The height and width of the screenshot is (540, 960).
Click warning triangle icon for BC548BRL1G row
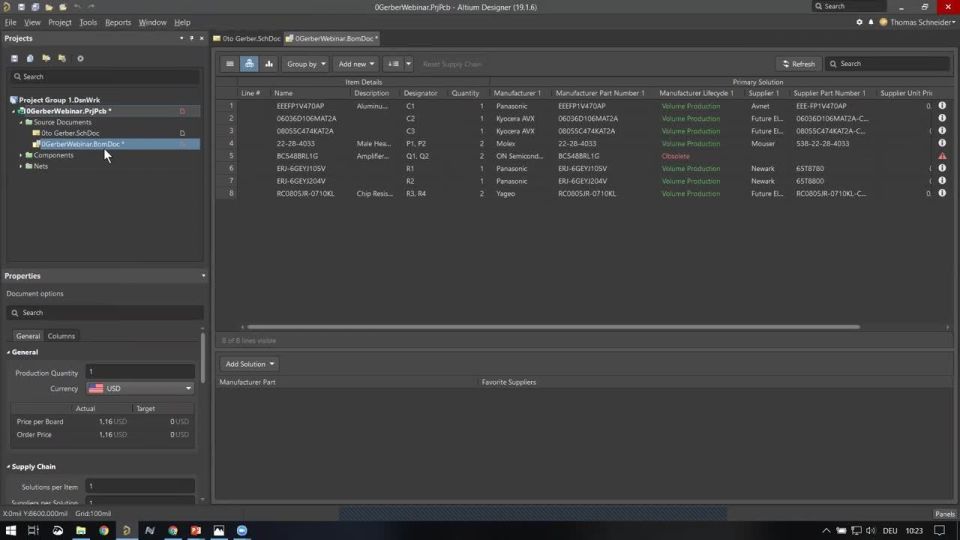tap(942, 156)
